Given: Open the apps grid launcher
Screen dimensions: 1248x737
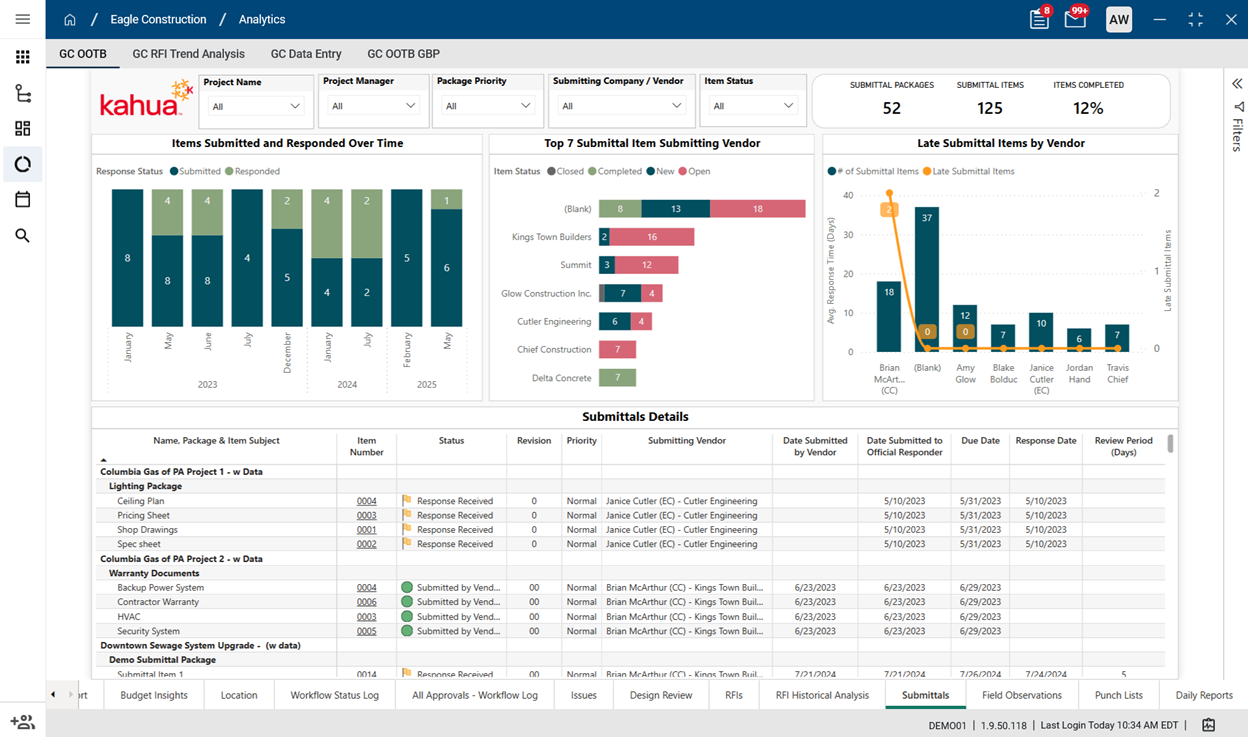Looking at the screenshot, I should 22,57.
